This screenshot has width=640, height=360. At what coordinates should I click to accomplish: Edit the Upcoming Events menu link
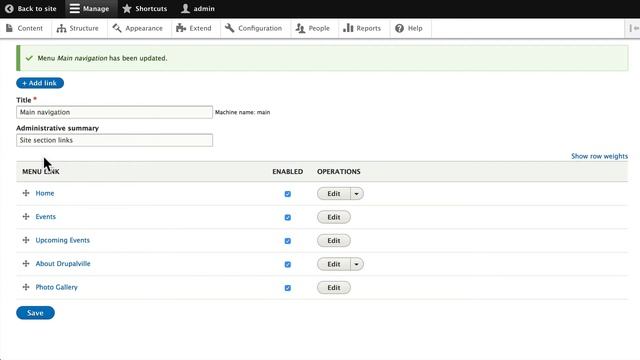pyautogui.click(x=334, y=240)
